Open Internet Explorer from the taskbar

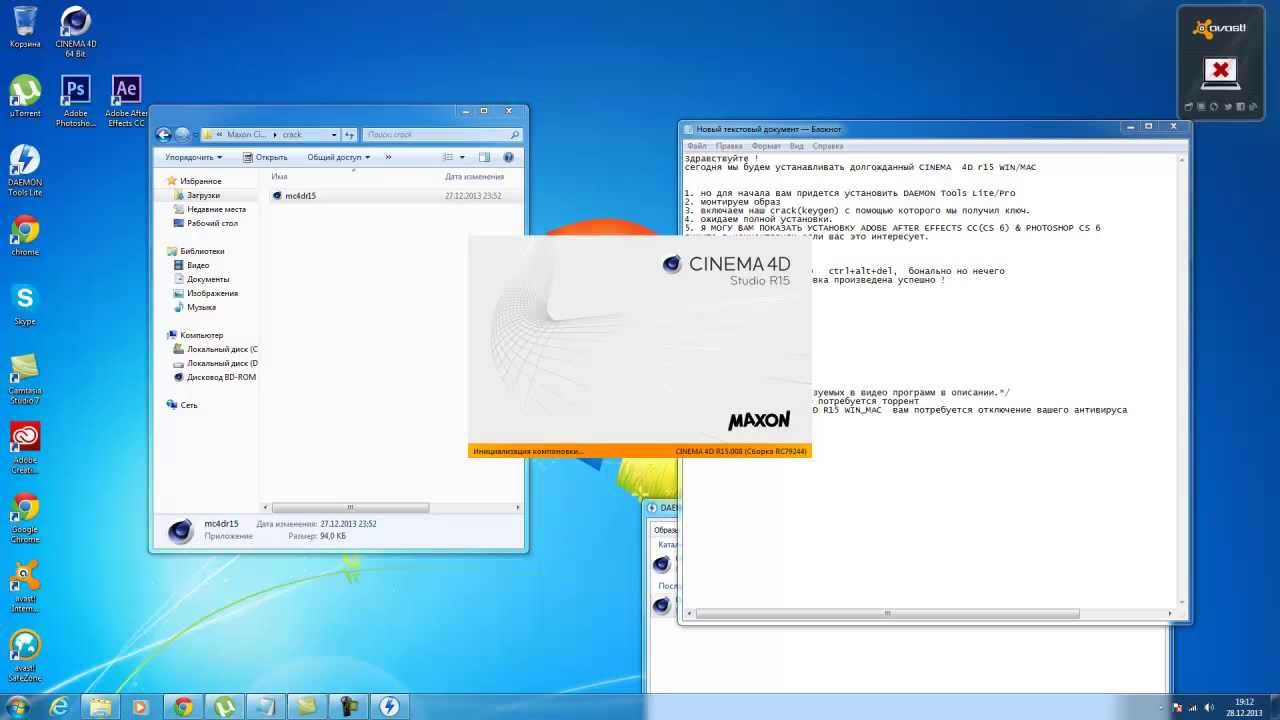coord(60,706)
